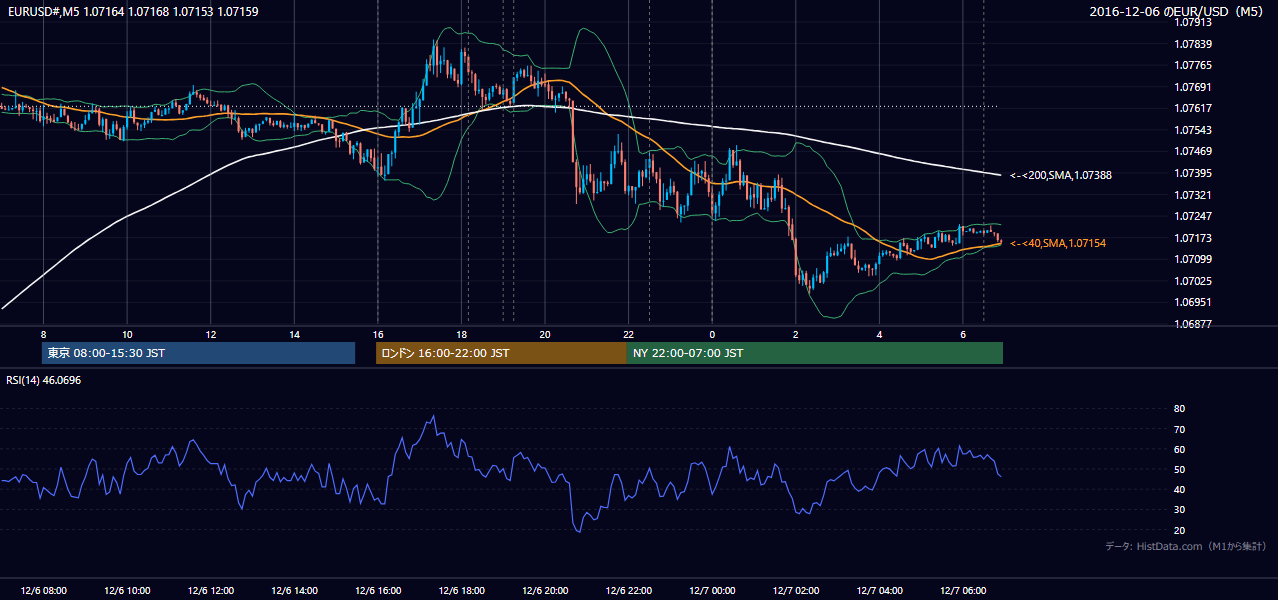Click the 12/7 06:00 time label
Screen dimensions: 1278x600
click(x=963, y=591)
